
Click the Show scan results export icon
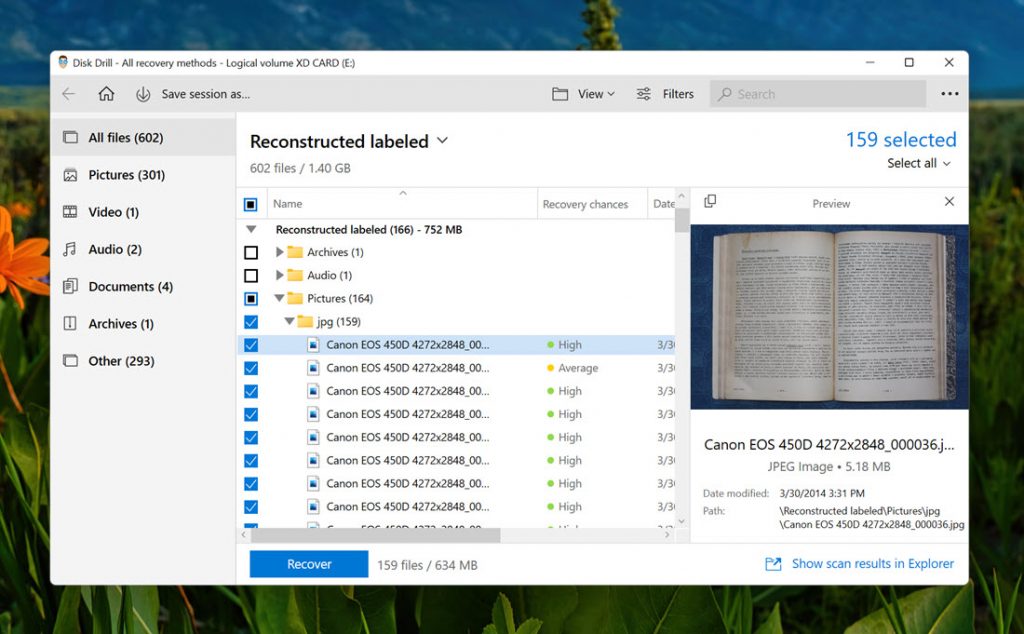[773, 564]
